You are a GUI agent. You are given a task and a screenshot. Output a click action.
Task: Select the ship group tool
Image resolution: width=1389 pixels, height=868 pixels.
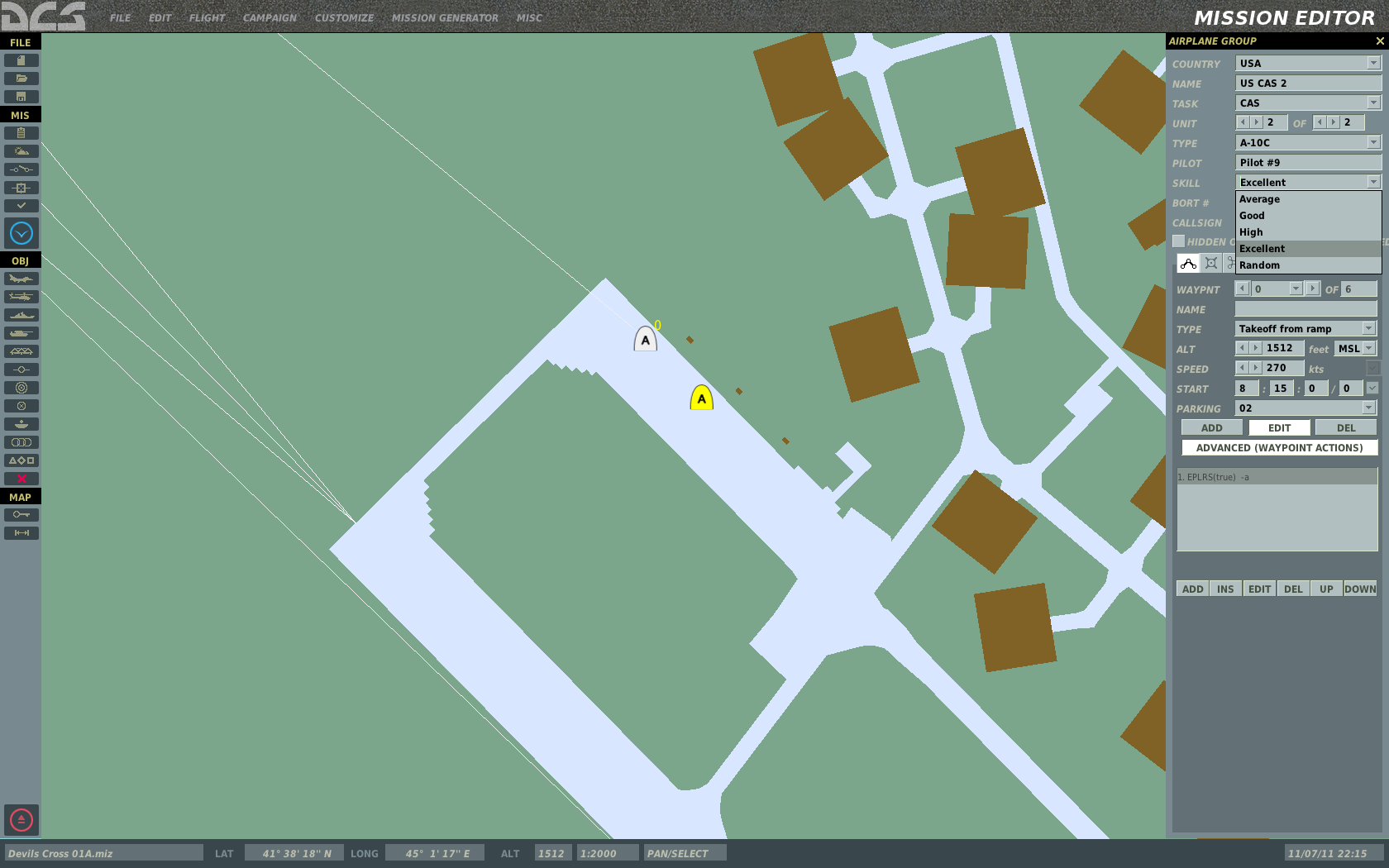[21, 316]
